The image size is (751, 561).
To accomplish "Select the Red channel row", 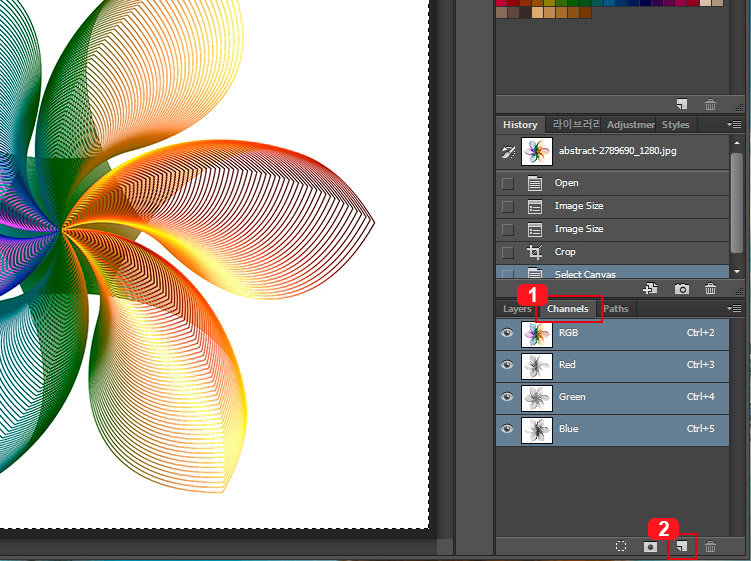I will 613,366.
